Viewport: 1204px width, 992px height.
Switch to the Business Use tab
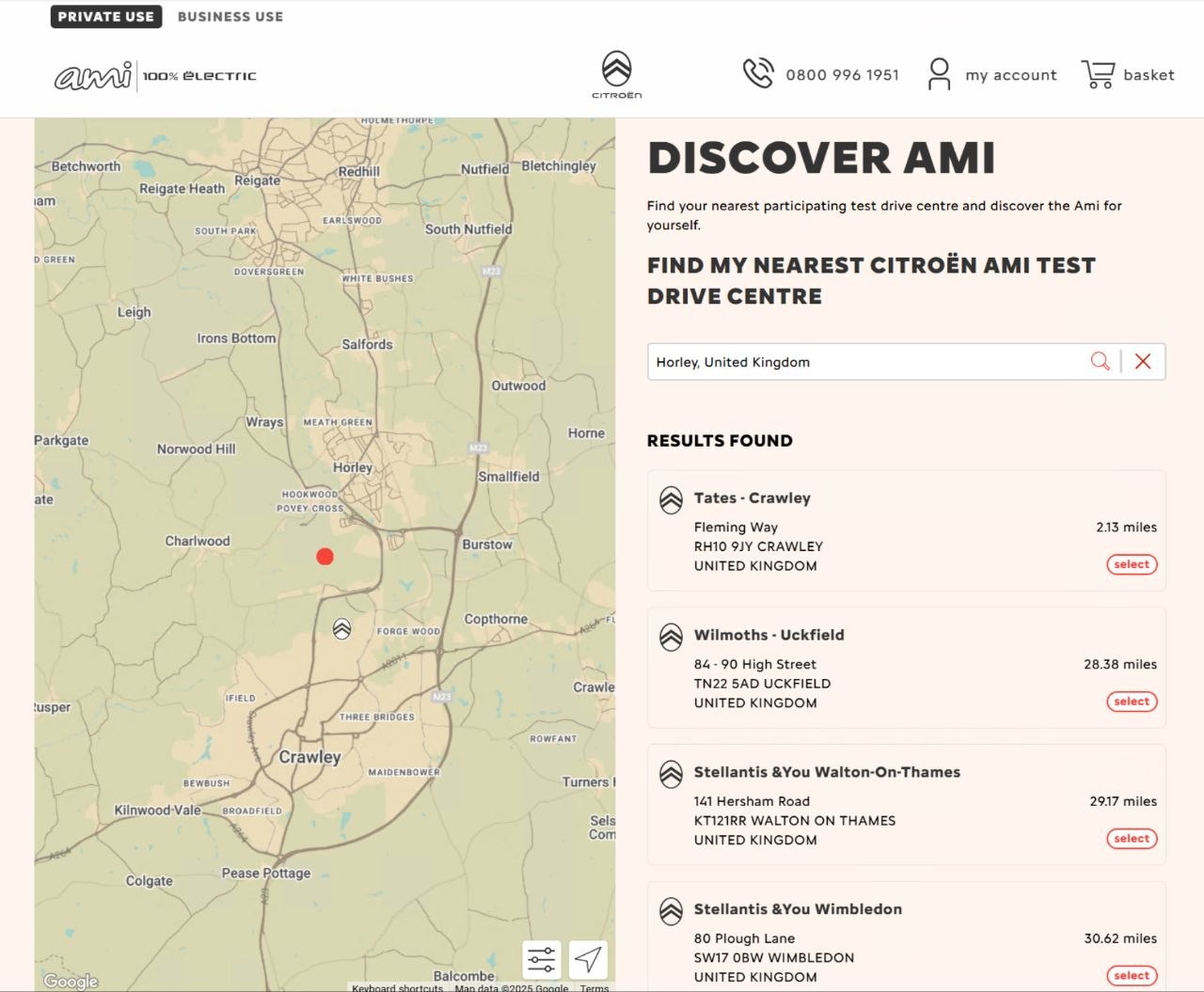pyautogui.click(x=230, y=16)
